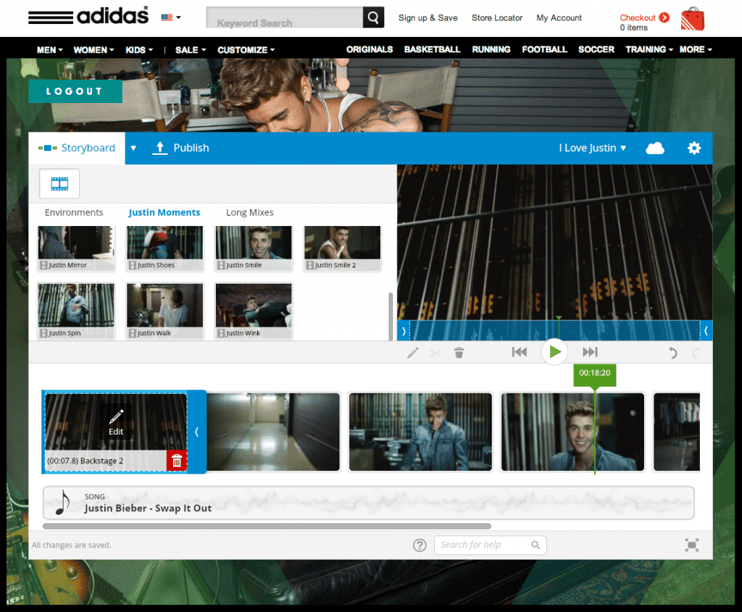This screenshot has height=612, width=742.
Task: Focus the Search for help field
Action: point(490,545)
